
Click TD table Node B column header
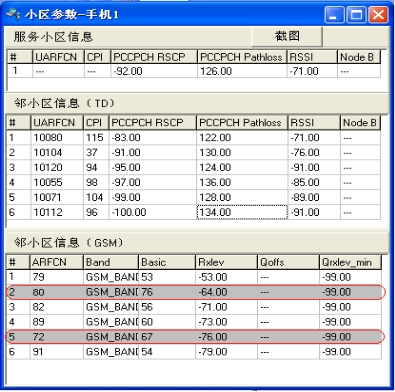coord(360,123)
